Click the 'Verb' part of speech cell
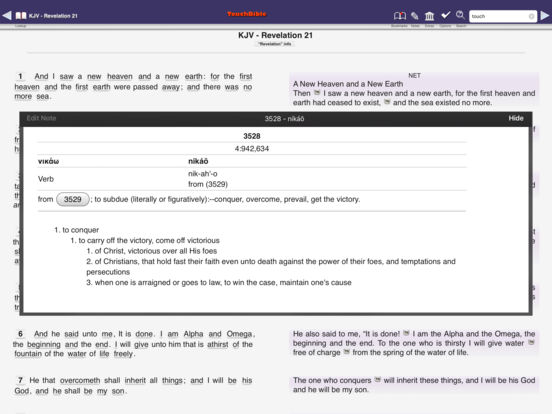 point(46,179)
